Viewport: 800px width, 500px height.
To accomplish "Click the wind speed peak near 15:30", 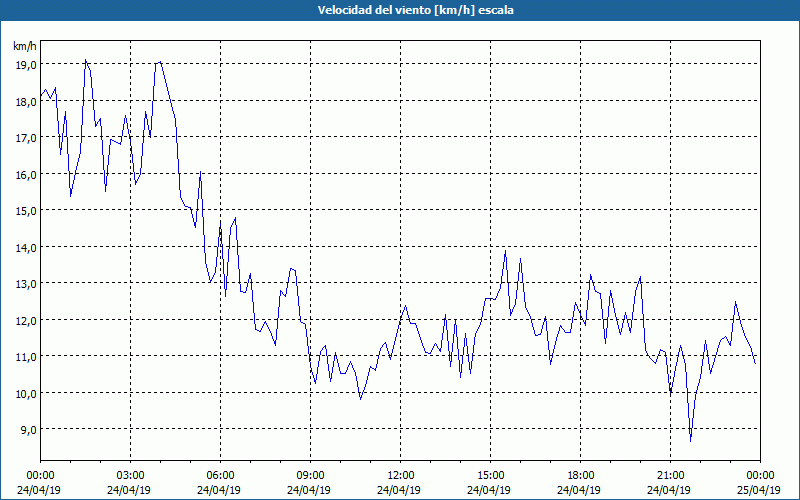I will click(x=505, y=251).
